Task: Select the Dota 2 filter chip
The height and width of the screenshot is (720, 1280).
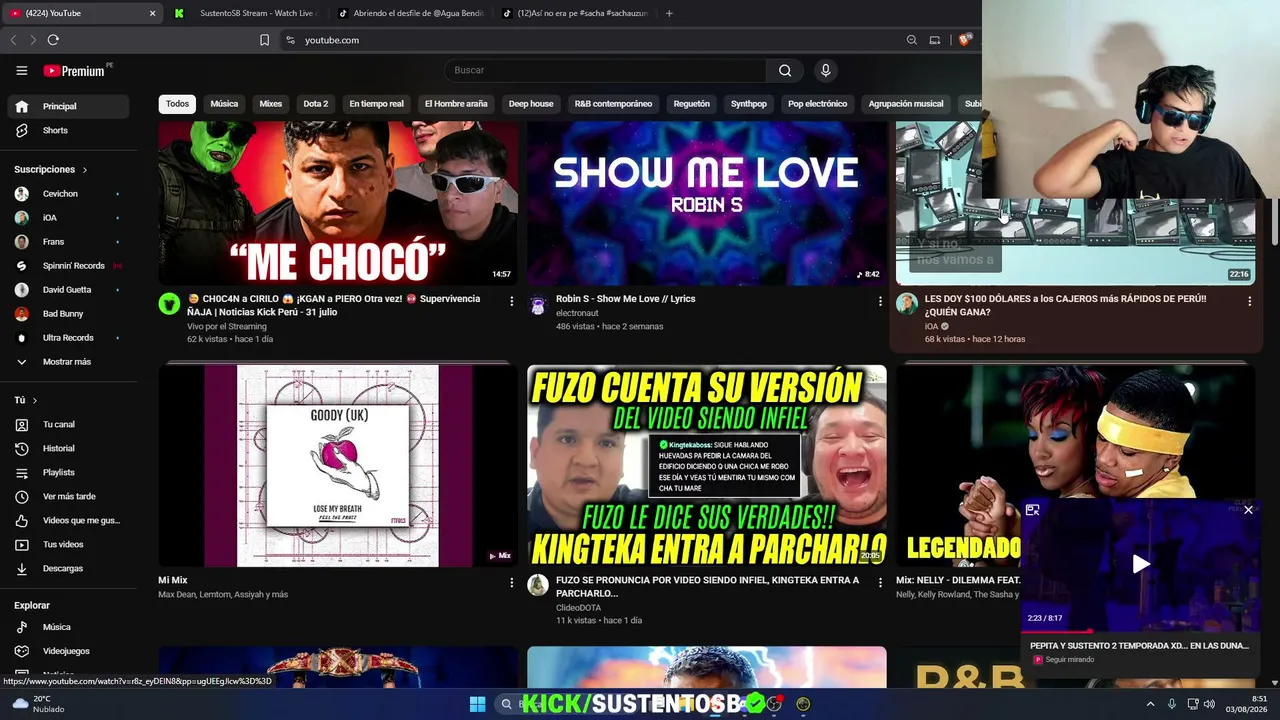Action: (x=316, y=104)
